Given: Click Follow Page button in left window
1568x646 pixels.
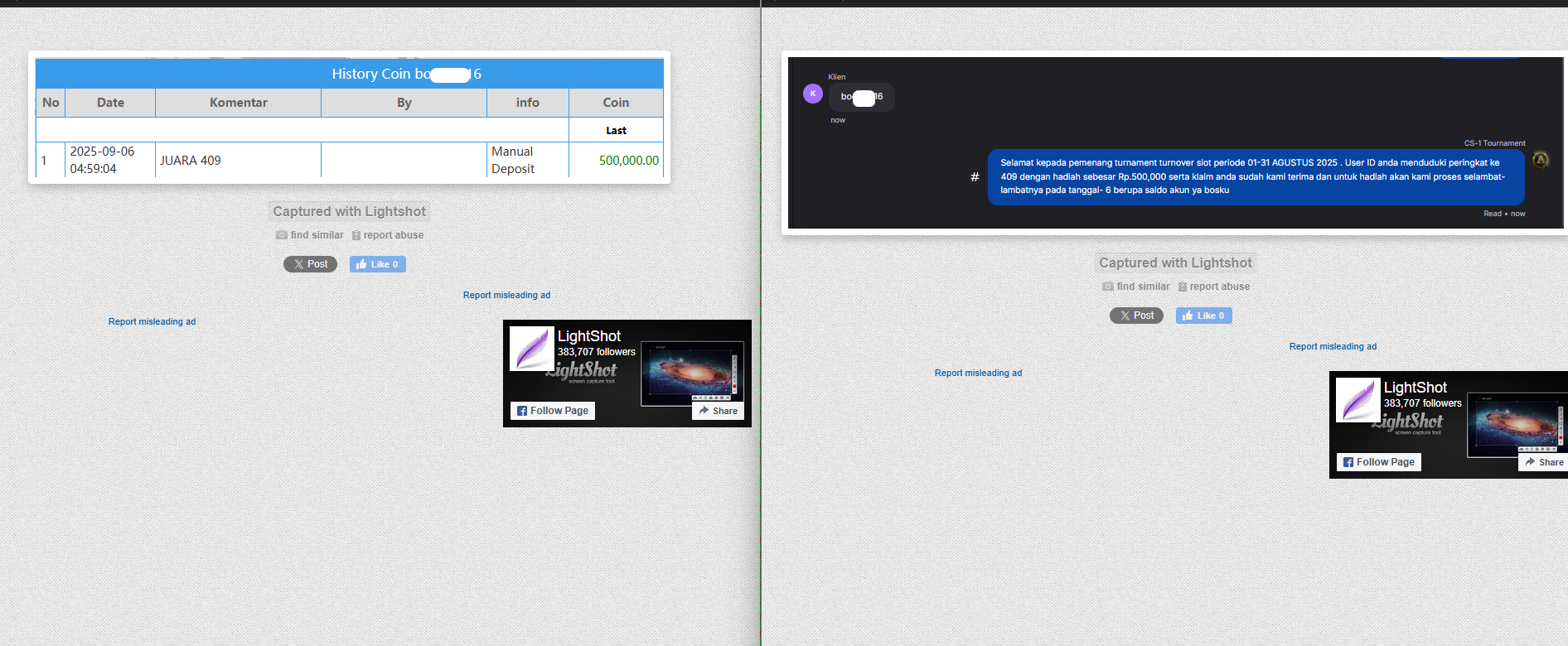Looking at the screenshot, I should click(553, 411).
